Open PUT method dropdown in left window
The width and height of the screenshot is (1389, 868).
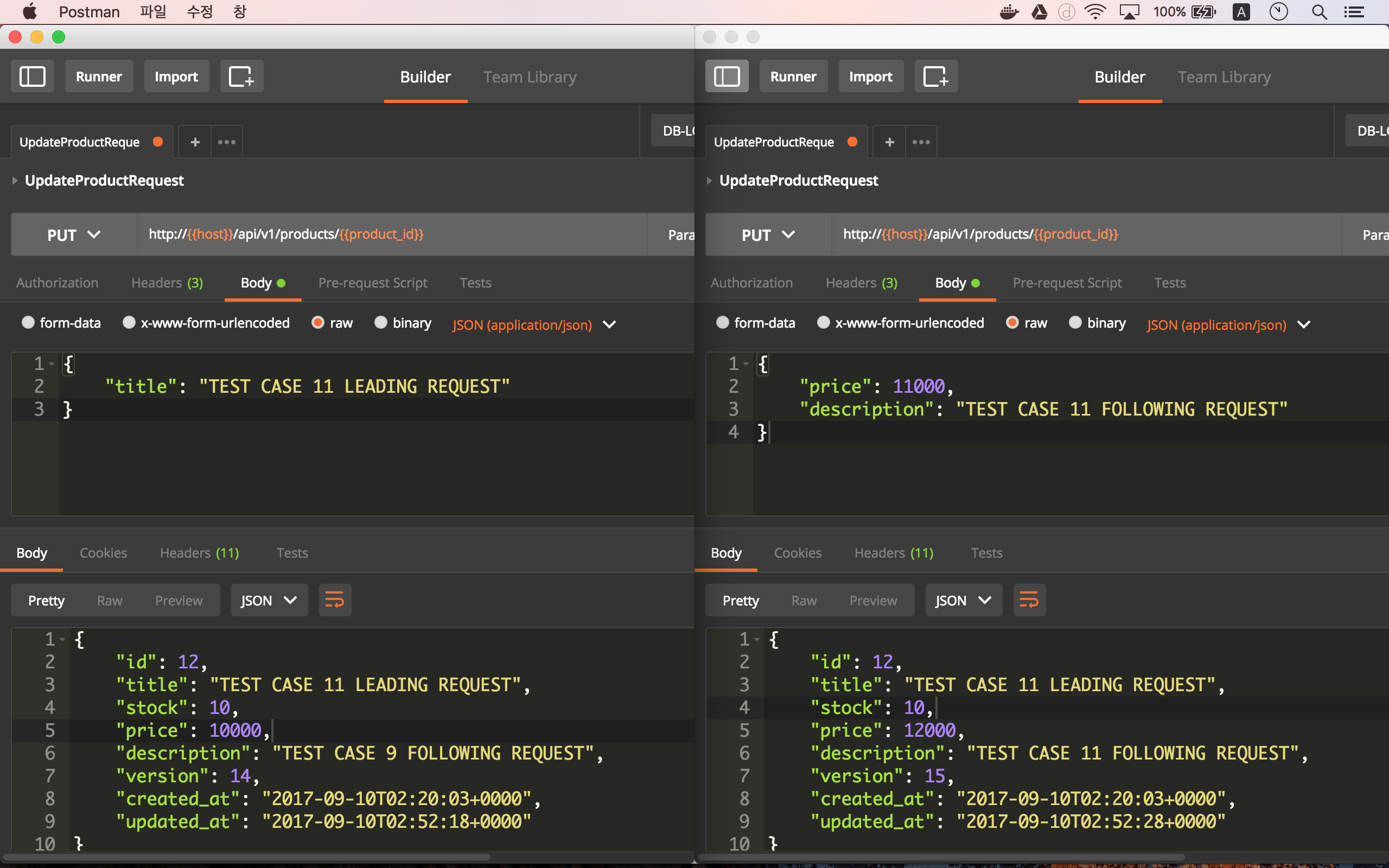tap(73, 235)
